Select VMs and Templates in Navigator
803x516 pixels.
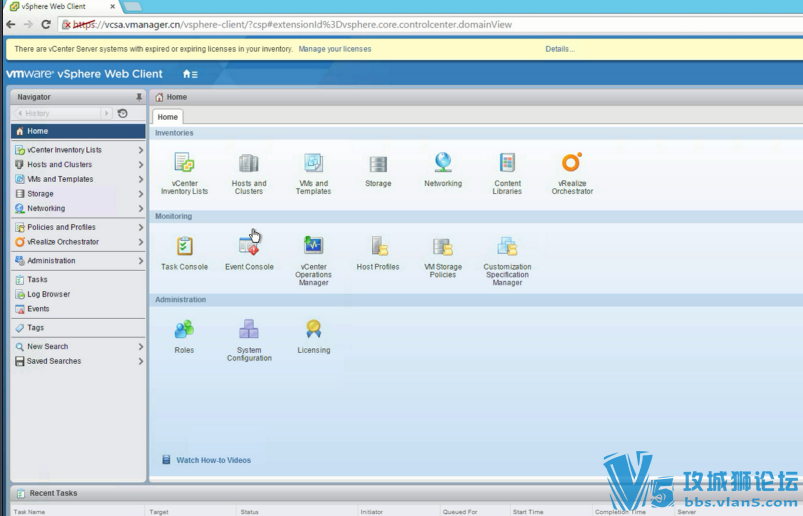(60, 179)
